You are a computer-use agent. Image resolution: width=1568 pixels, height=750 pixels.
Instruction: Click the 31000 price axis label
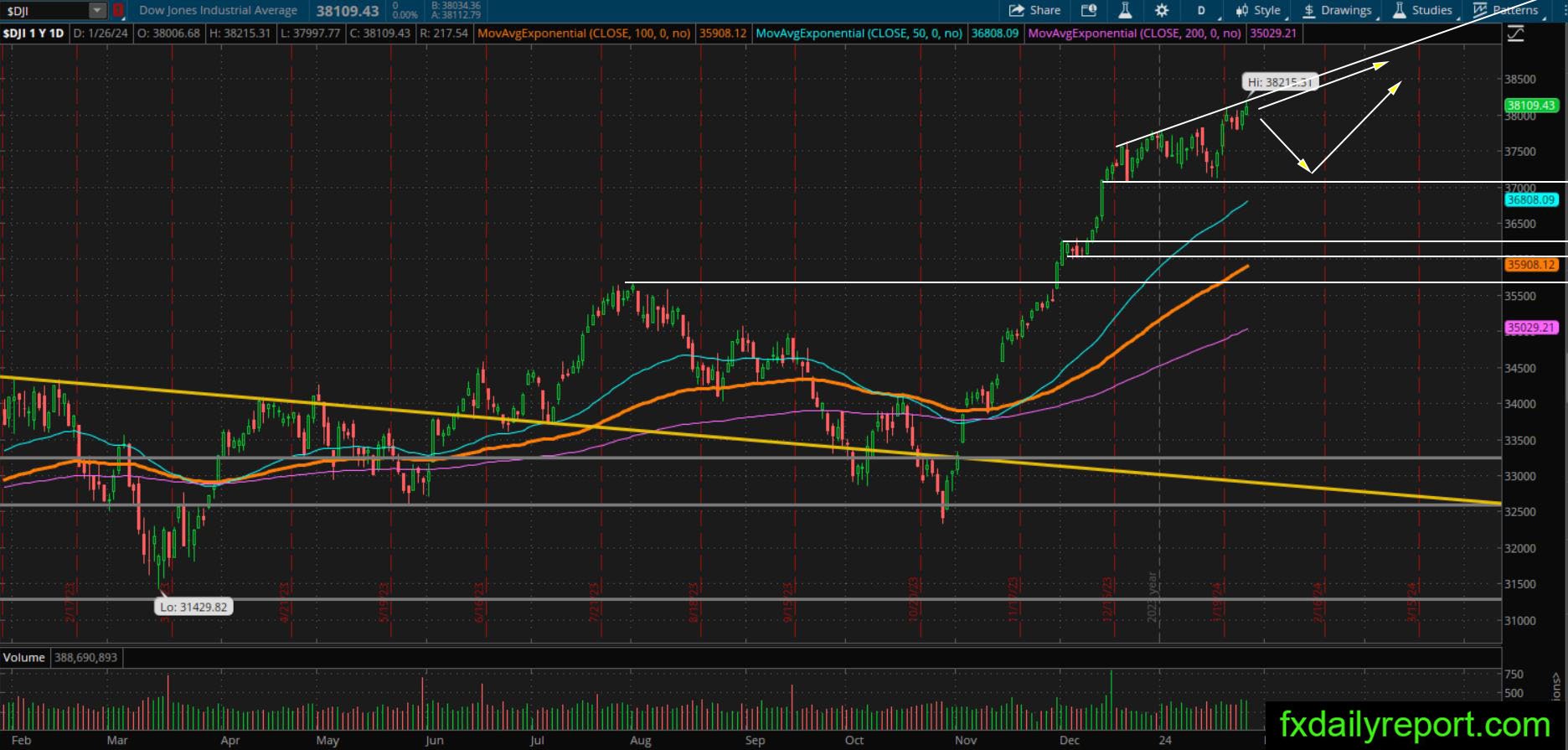coord(1520,621)
